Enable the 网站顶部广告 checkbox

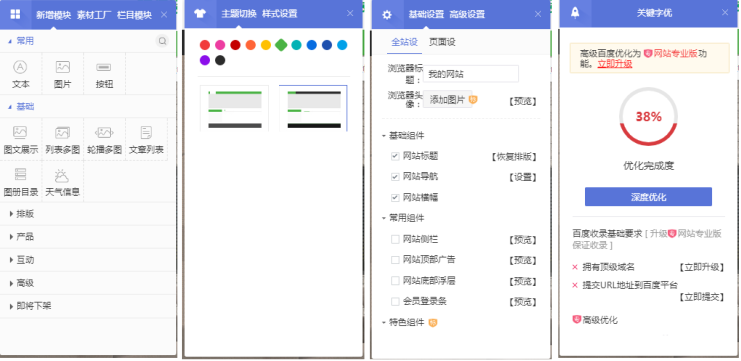coord(395,260)
